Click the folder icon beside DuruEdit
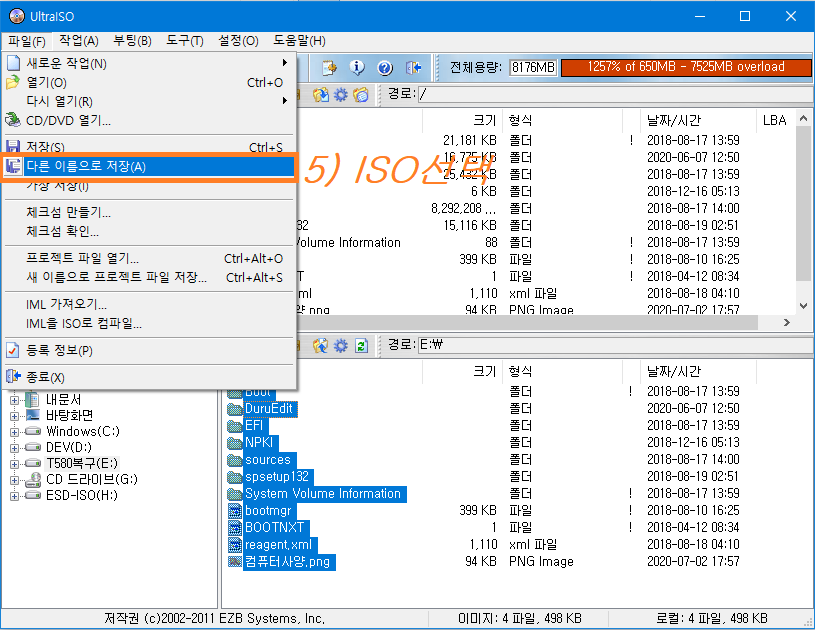Screen dimensions: 815x630 pos(235,409)
